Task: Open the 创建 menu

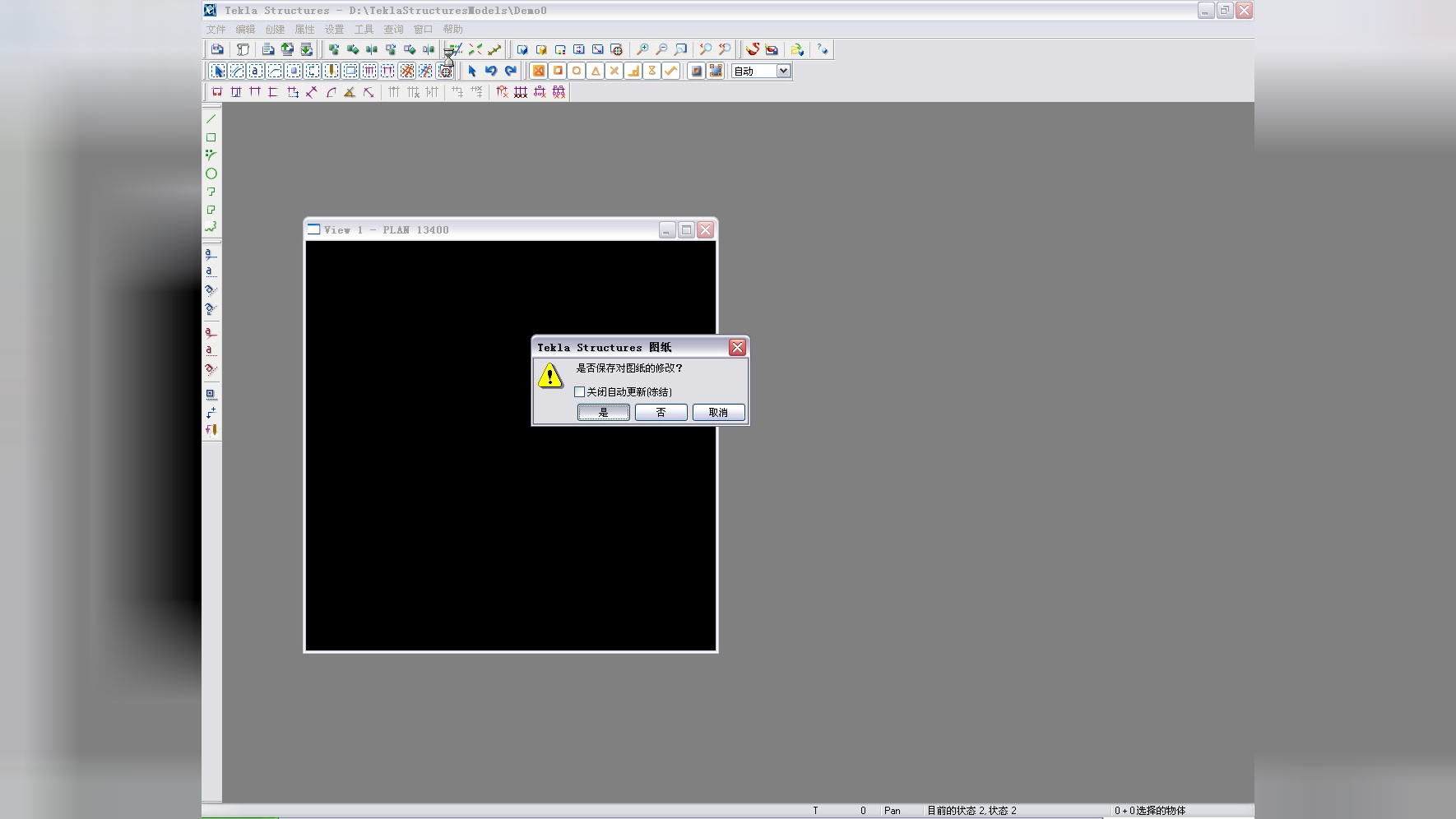Action: [x=275, y=29]
